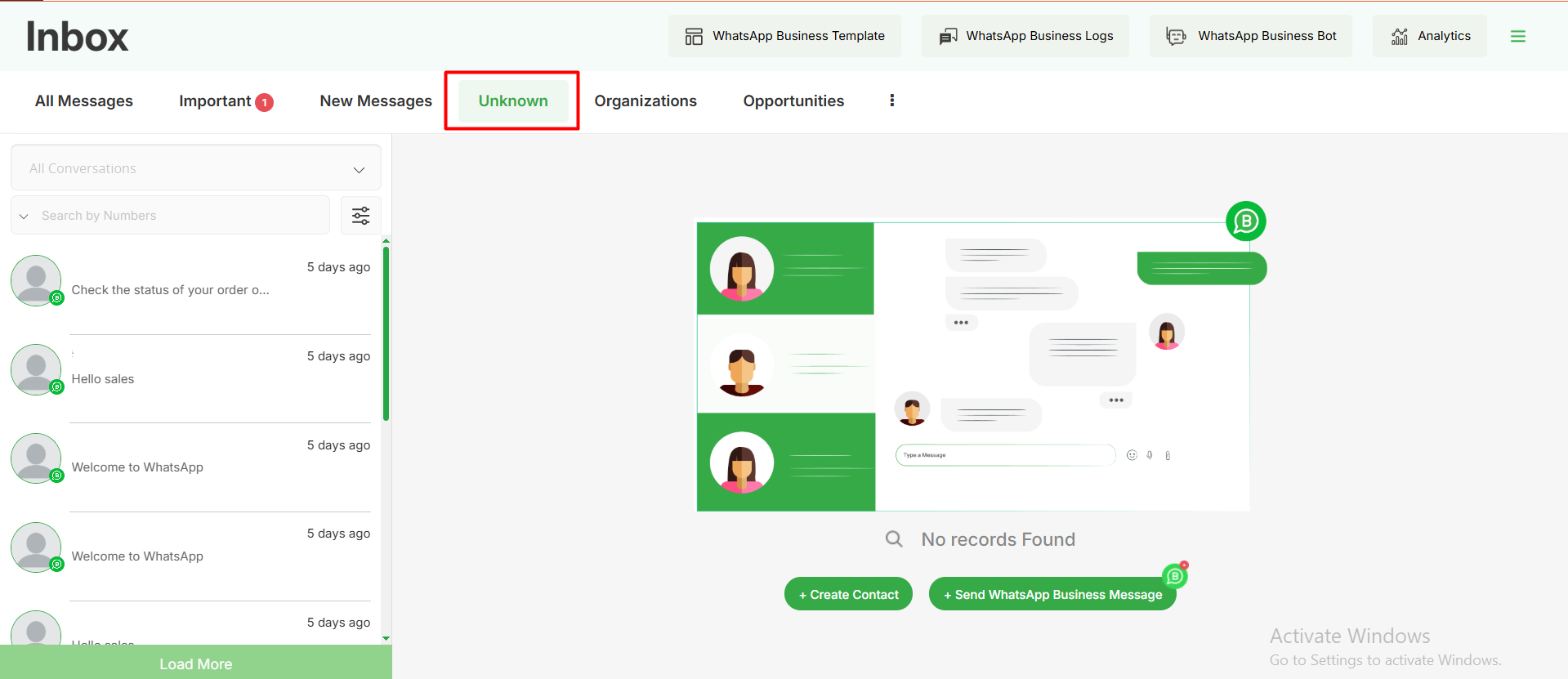
Task: Open the filter sliders icon
Action: tap(360, 215)
